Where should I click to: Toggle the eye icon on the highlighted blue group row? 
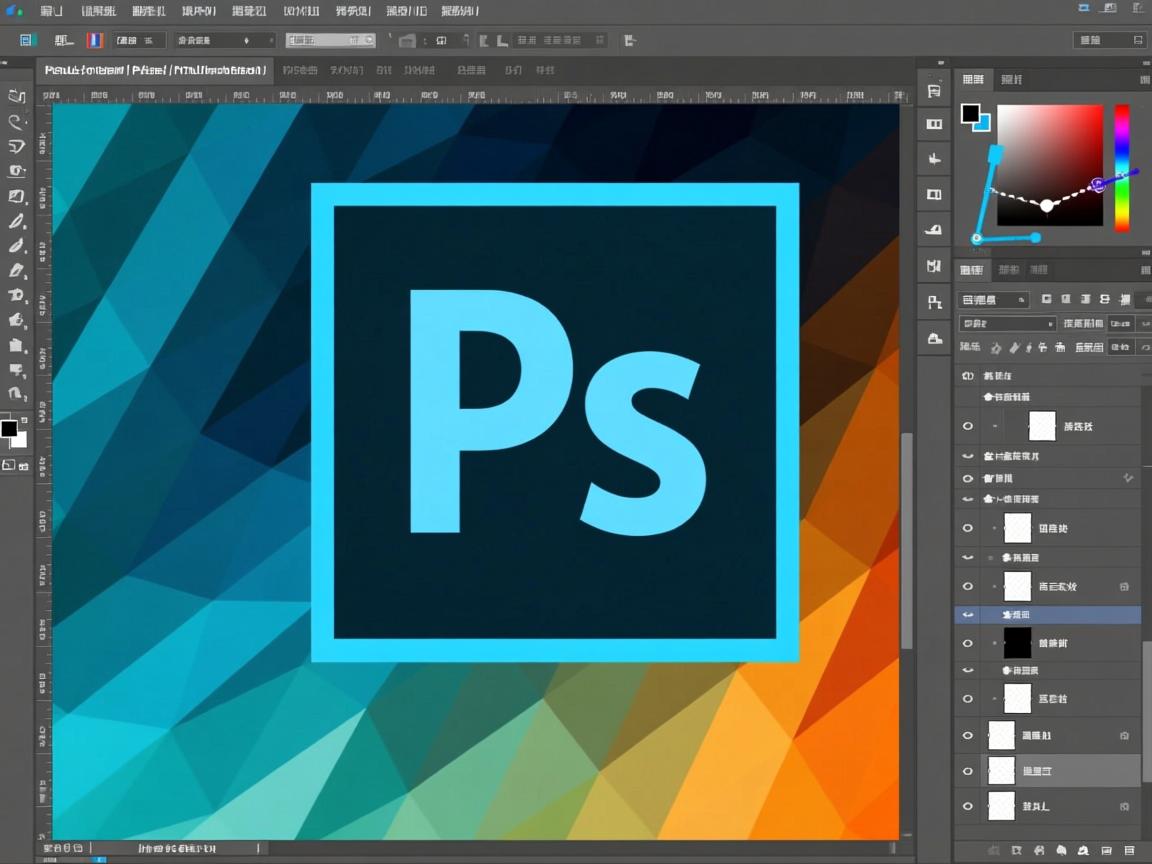[967, 615]
